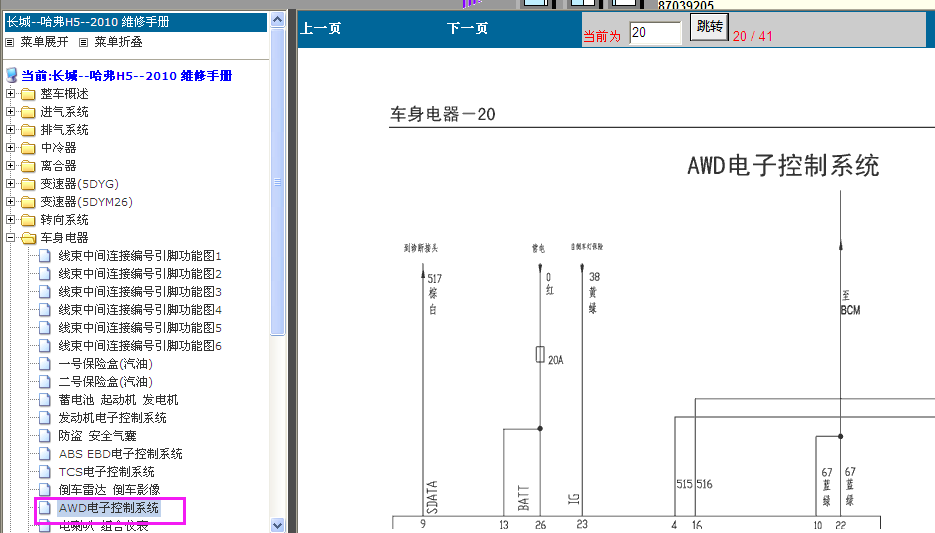The image size is (935, 533).
Task: Click page icon of 线束中间连接编号引脚功能图3
Action: click(x=45, y=292)
